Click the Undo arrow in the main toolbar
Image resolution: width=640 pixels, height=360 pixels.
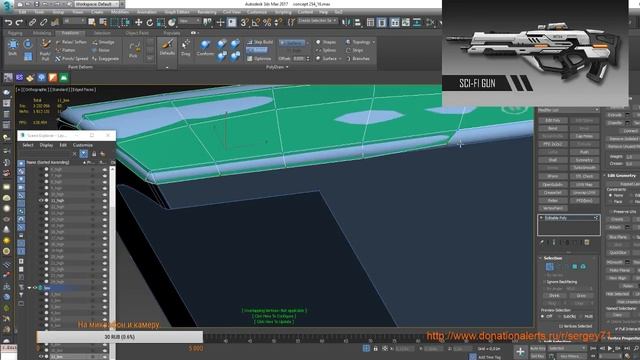8,22
